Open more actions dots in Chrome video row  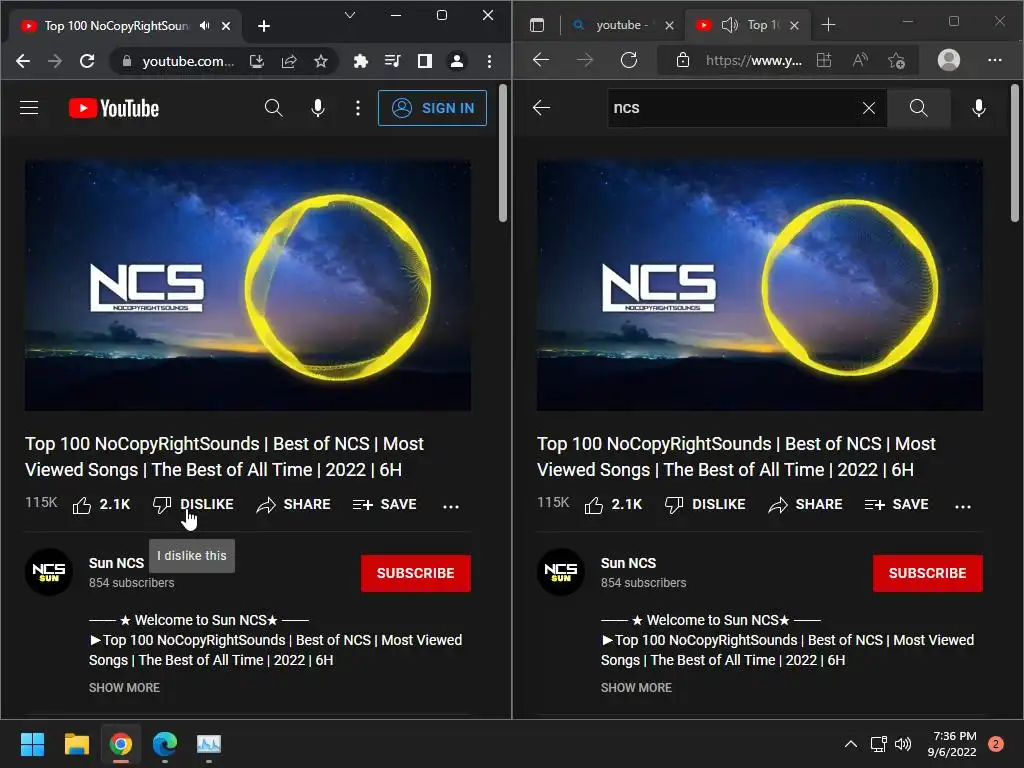[451, 505]
